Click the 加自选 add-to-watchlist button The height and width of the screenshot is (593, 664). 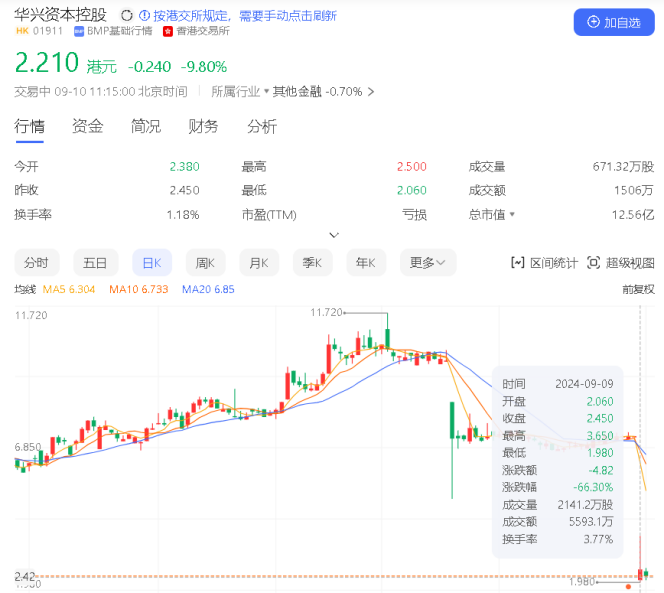click(x=614, y=22)
